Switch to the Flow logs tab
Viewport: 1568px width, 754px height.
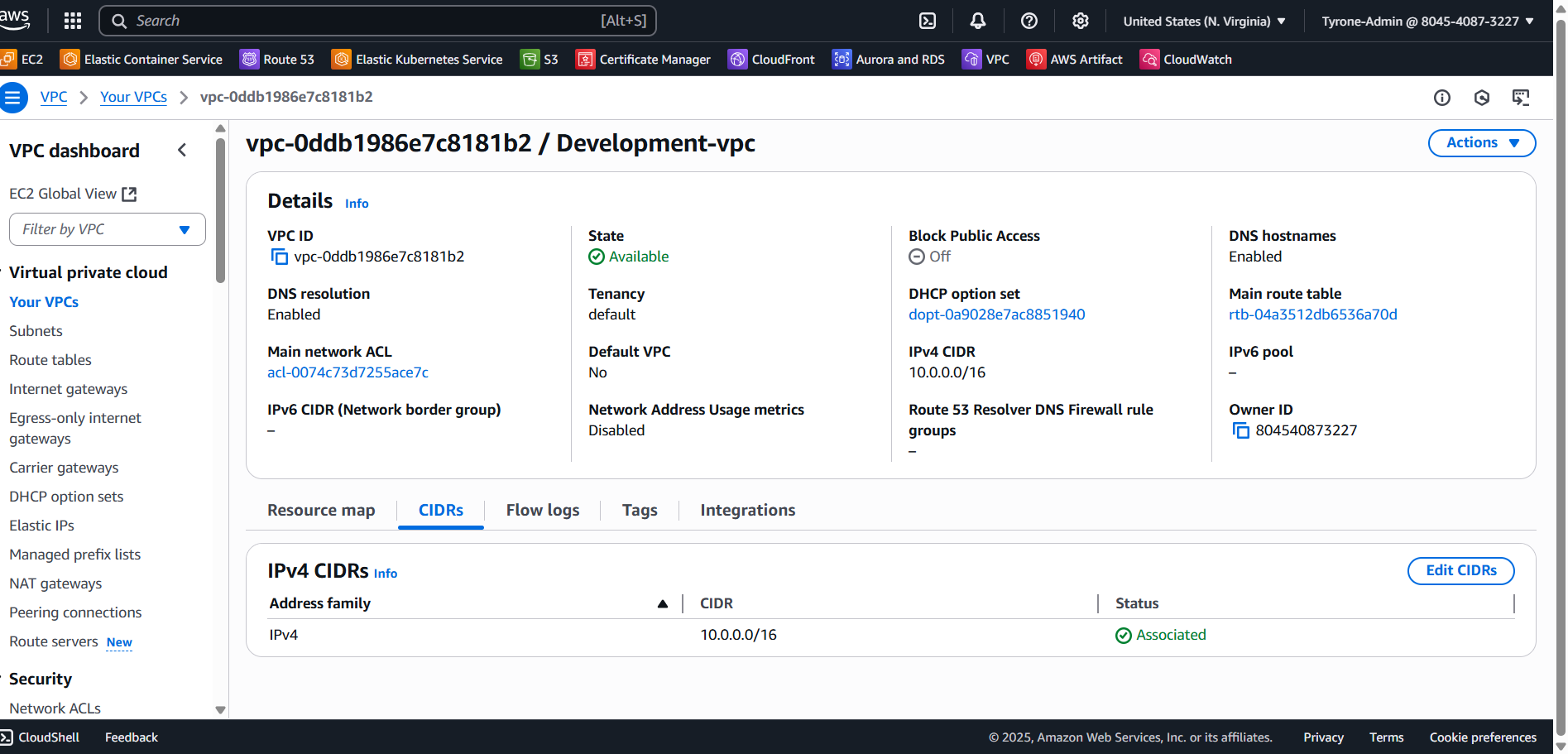point(542,510)
